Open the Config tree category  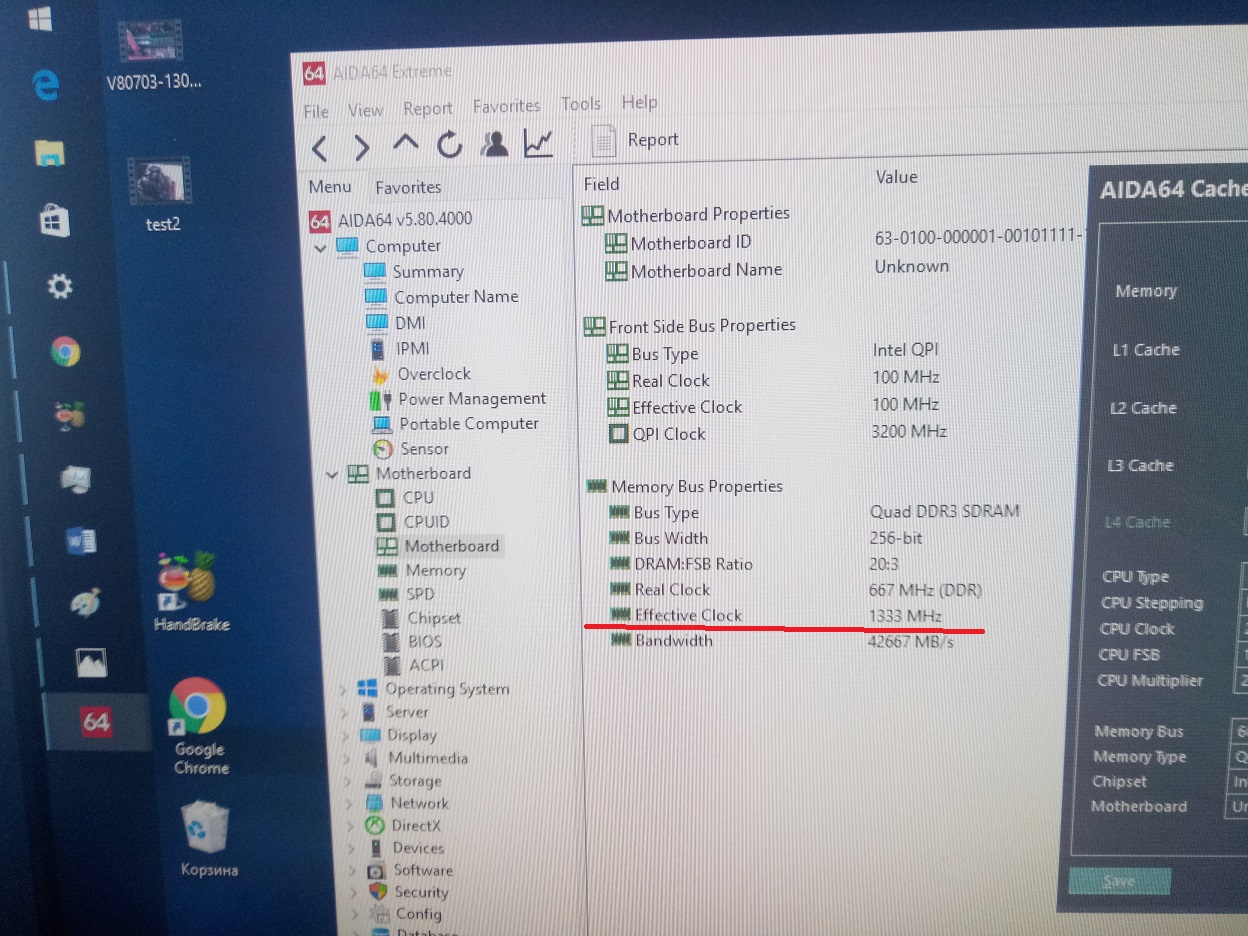click(x=406, y=914)
